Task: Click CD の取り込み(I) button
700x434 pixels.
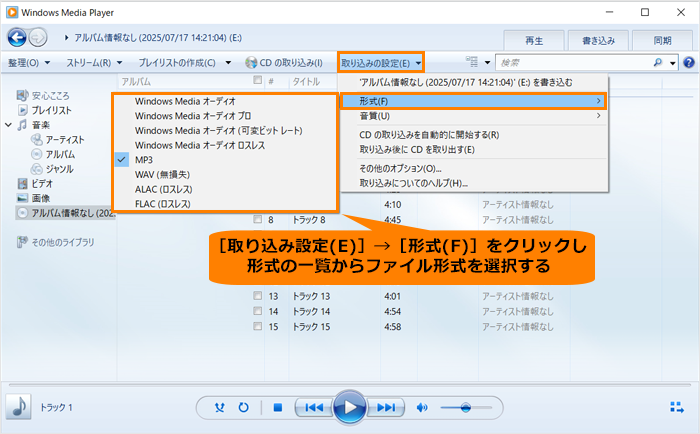Action: (284, 63)
